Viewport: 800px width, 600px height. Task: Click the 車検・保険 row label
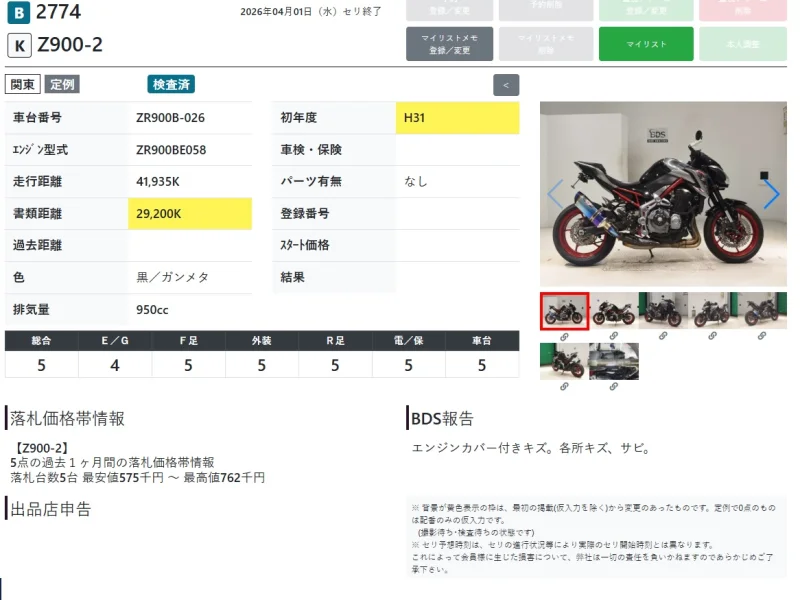coord(311,150)
